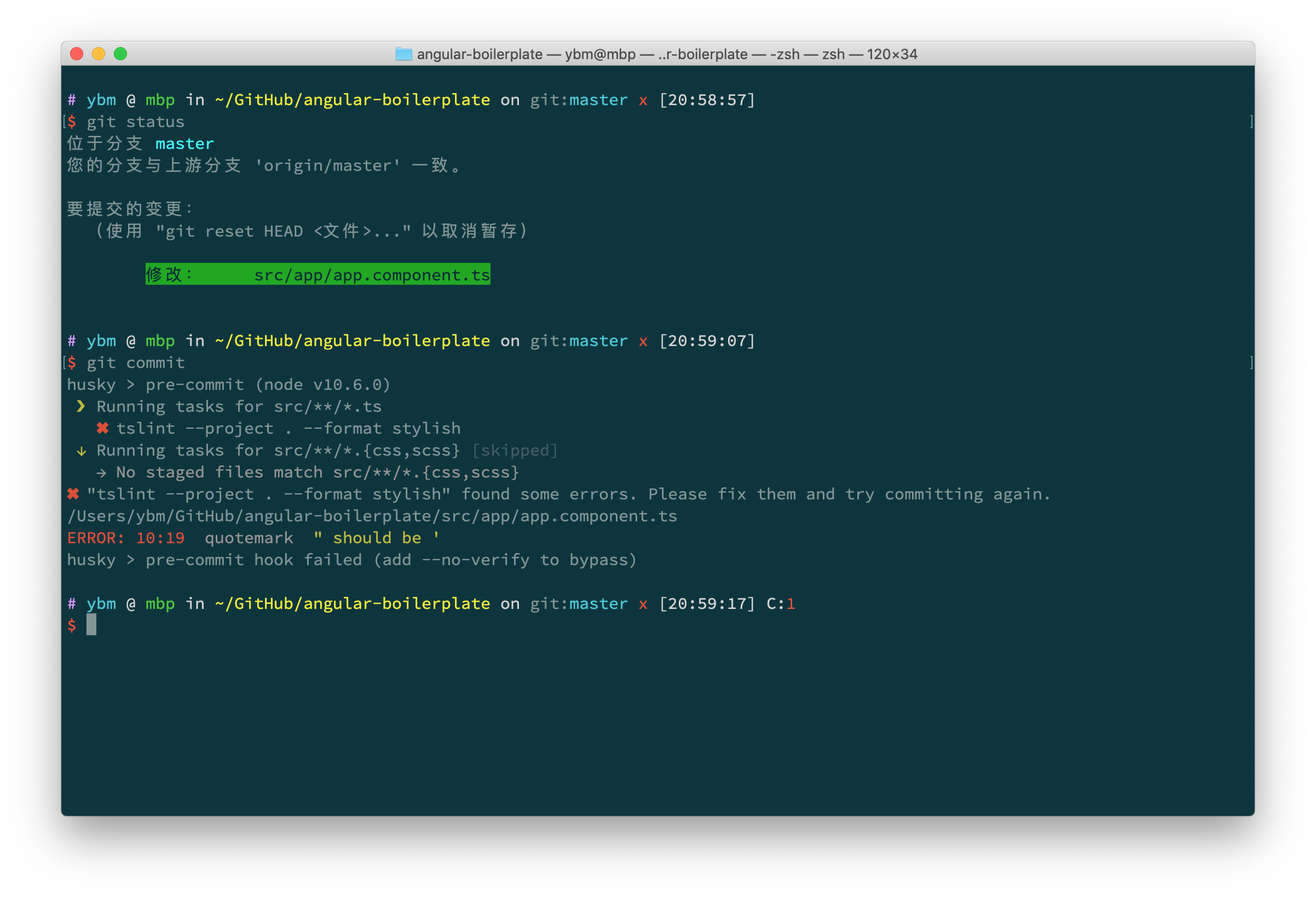Click the '[skipped]' label
Viewport: 1316px width, 897px height.
515,451
